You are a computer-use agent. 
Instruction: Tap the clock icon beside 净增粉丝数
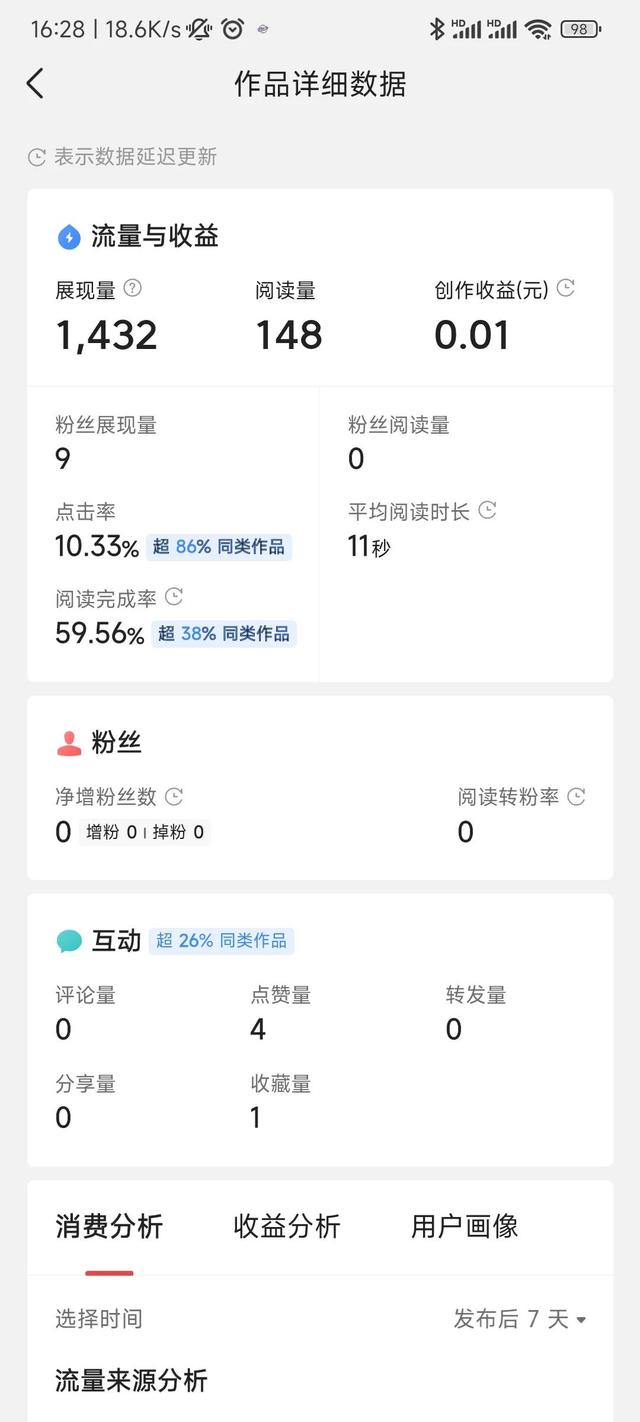[173, 797]
